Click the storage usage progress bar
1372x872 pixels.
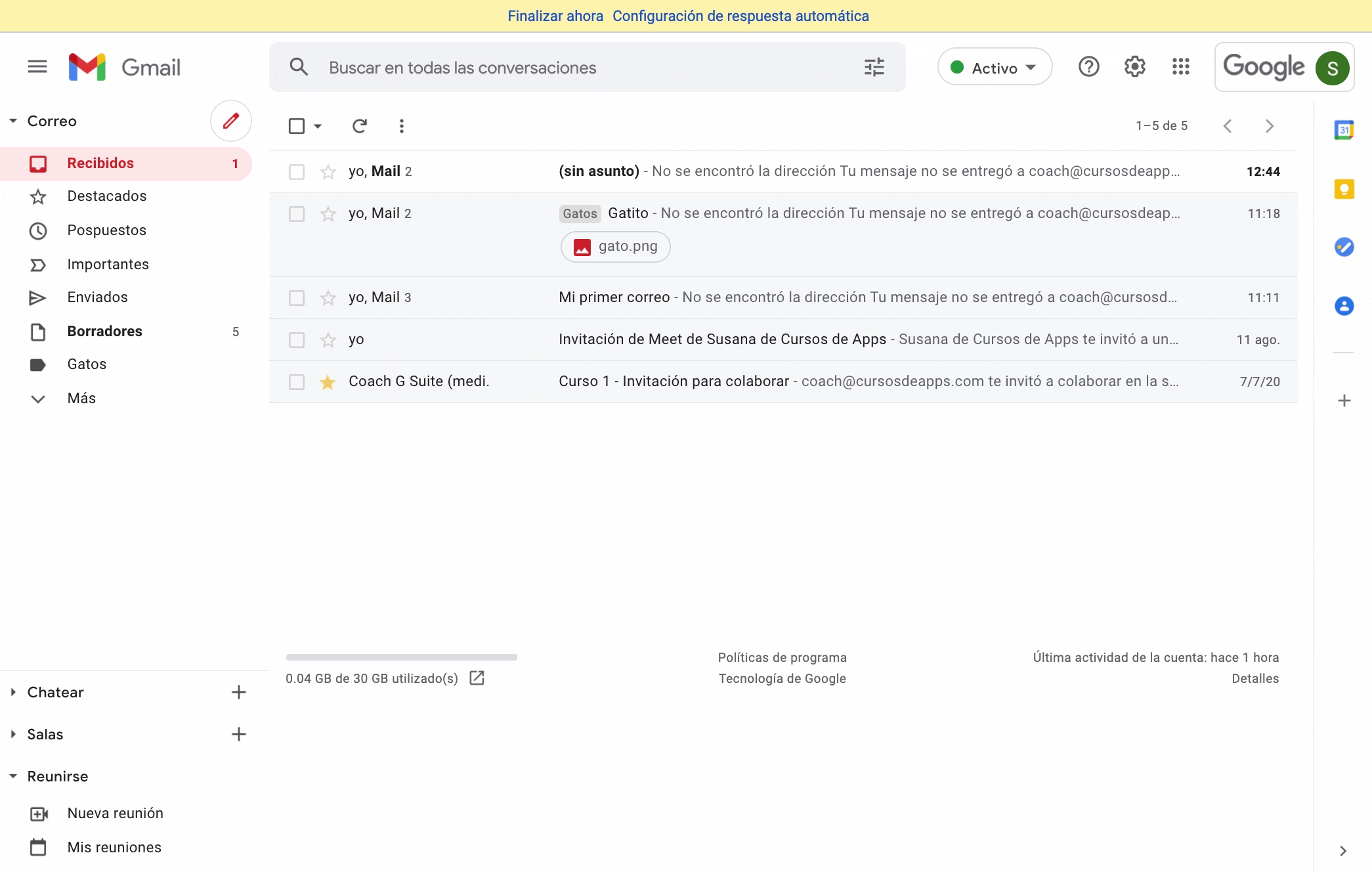(402, 657)
